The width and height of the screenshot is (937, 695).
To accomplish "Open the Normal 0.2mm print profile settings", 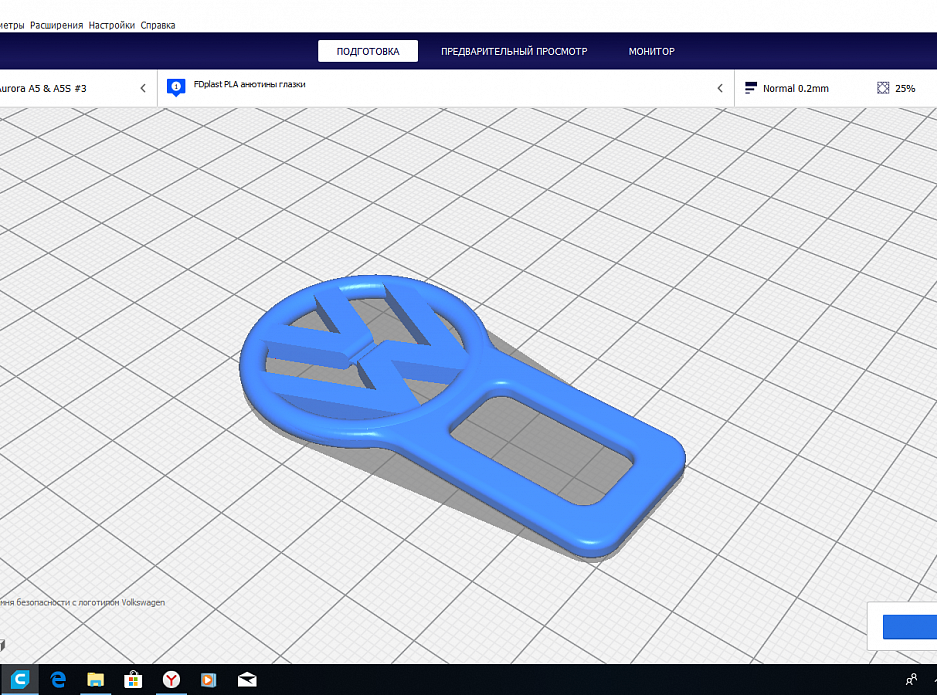I will [x=795, y=88].
